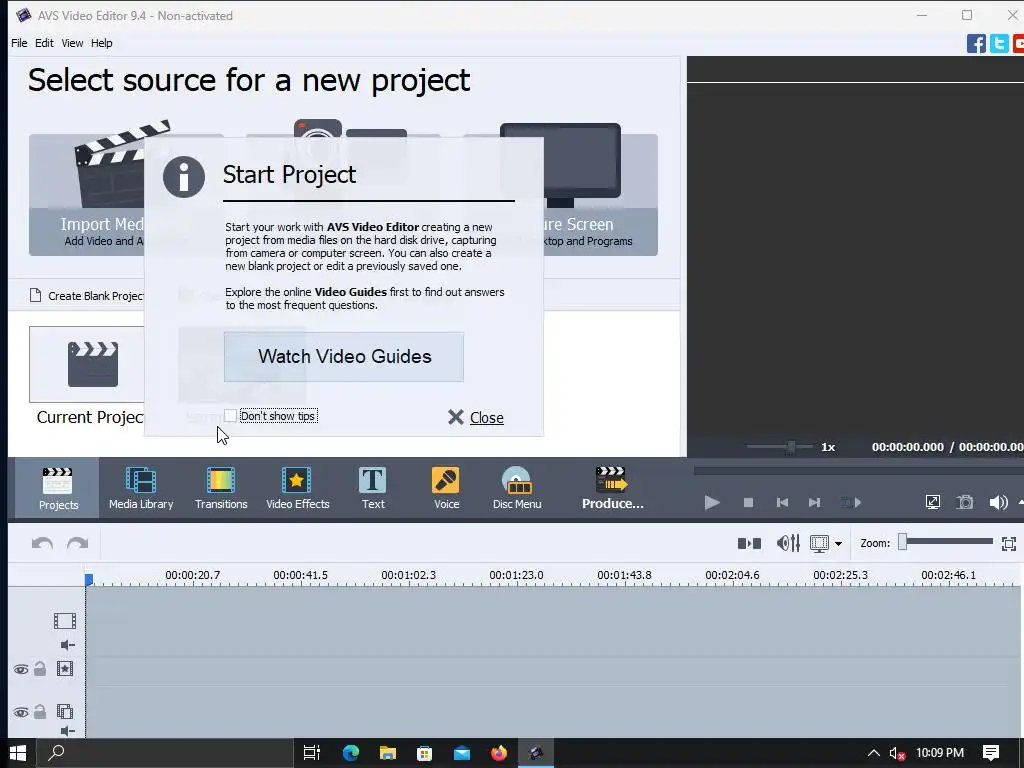
Task: Close the Start Project dialog
Action: point(475,417)
